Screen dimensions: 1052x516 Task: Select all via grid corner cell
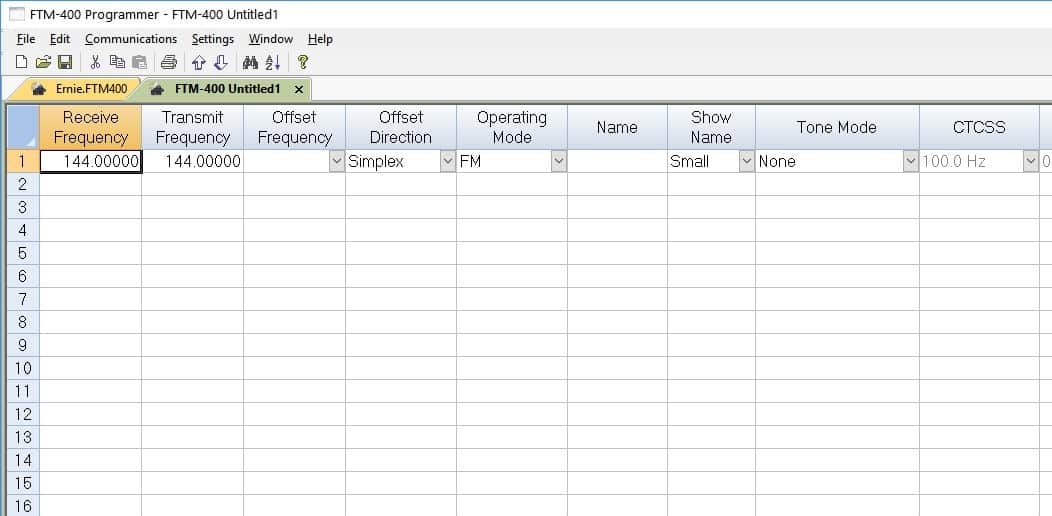click(x=23, y=127)
